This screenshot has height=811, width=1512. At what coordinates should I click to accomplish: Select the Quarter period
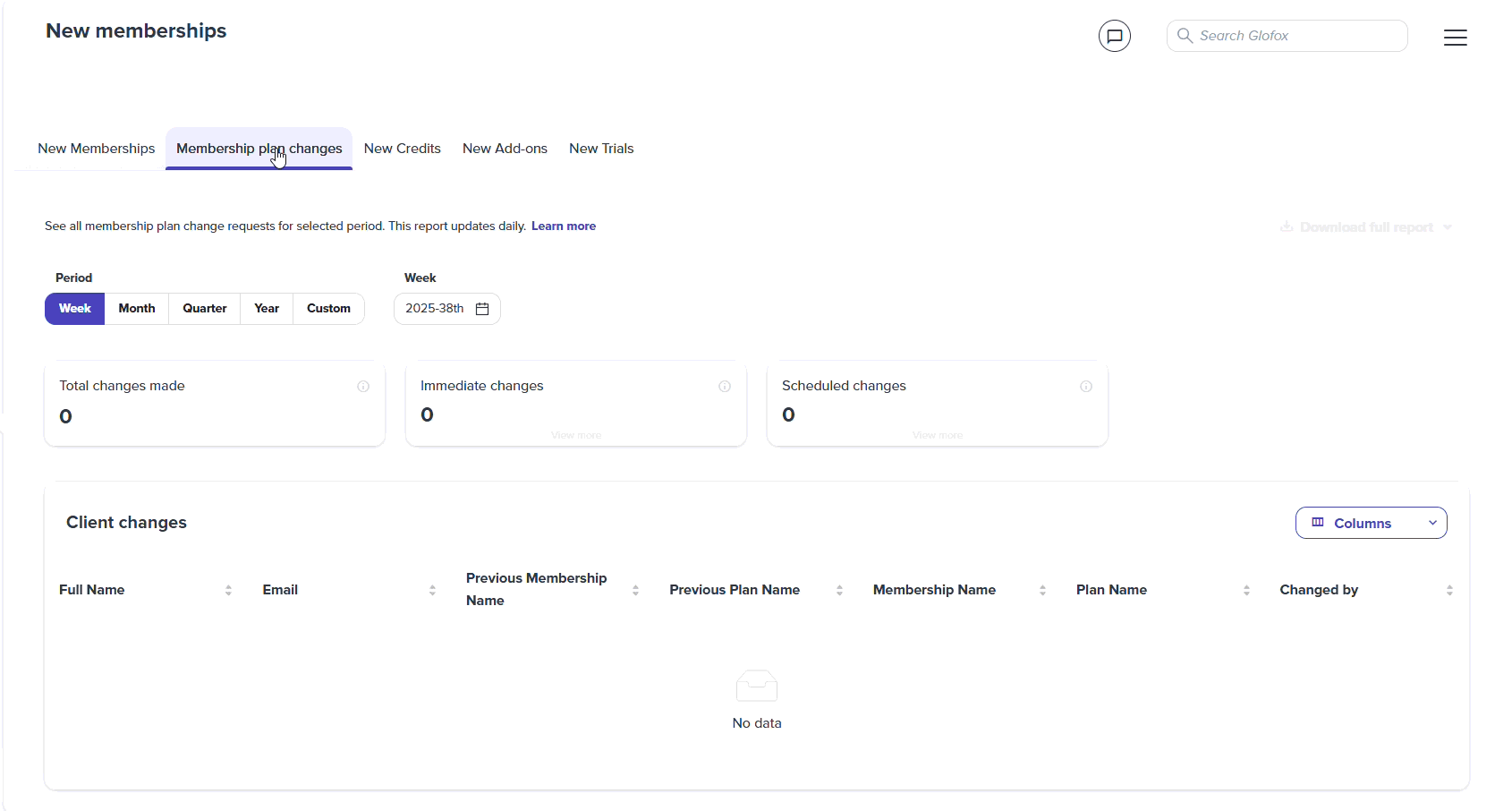(x=205, y=309)
